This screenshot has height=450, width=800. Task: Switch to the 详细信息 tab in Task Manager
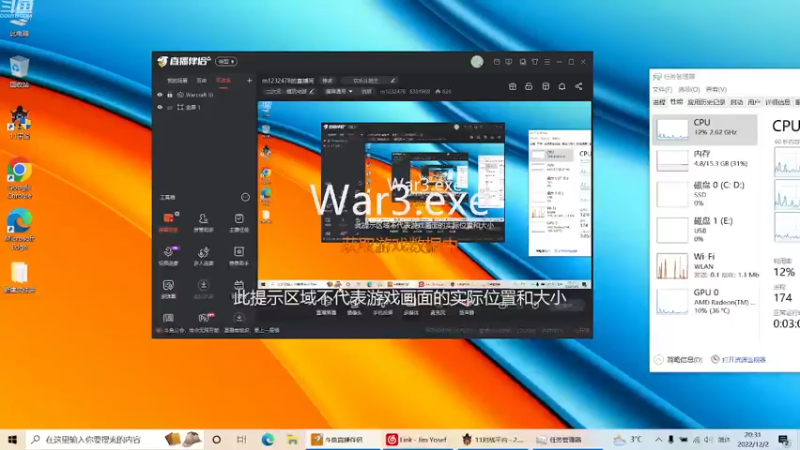tap(777, 102)
